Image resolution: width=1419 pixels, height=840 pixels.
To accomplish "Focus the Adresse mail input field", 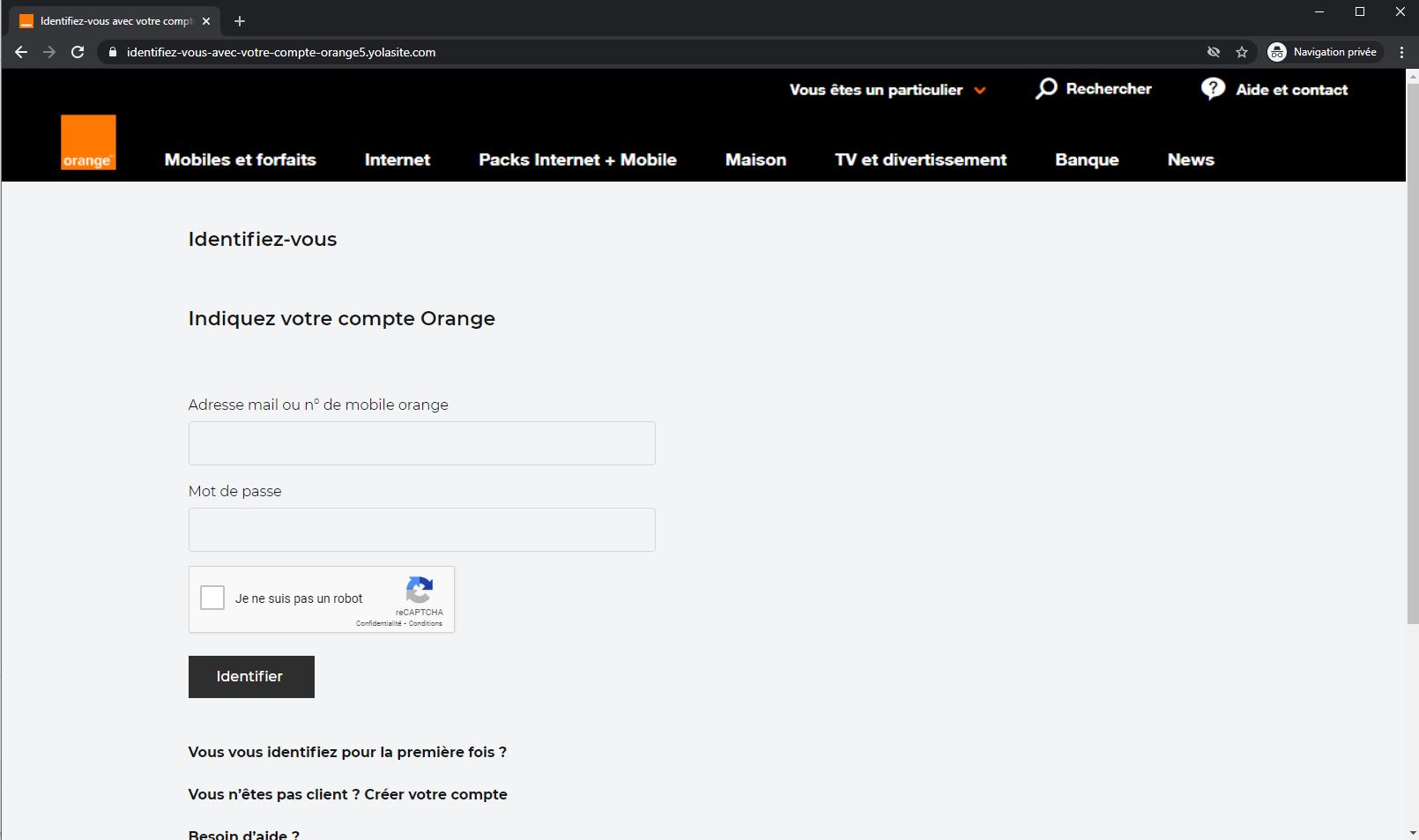I will click(422, 443).
